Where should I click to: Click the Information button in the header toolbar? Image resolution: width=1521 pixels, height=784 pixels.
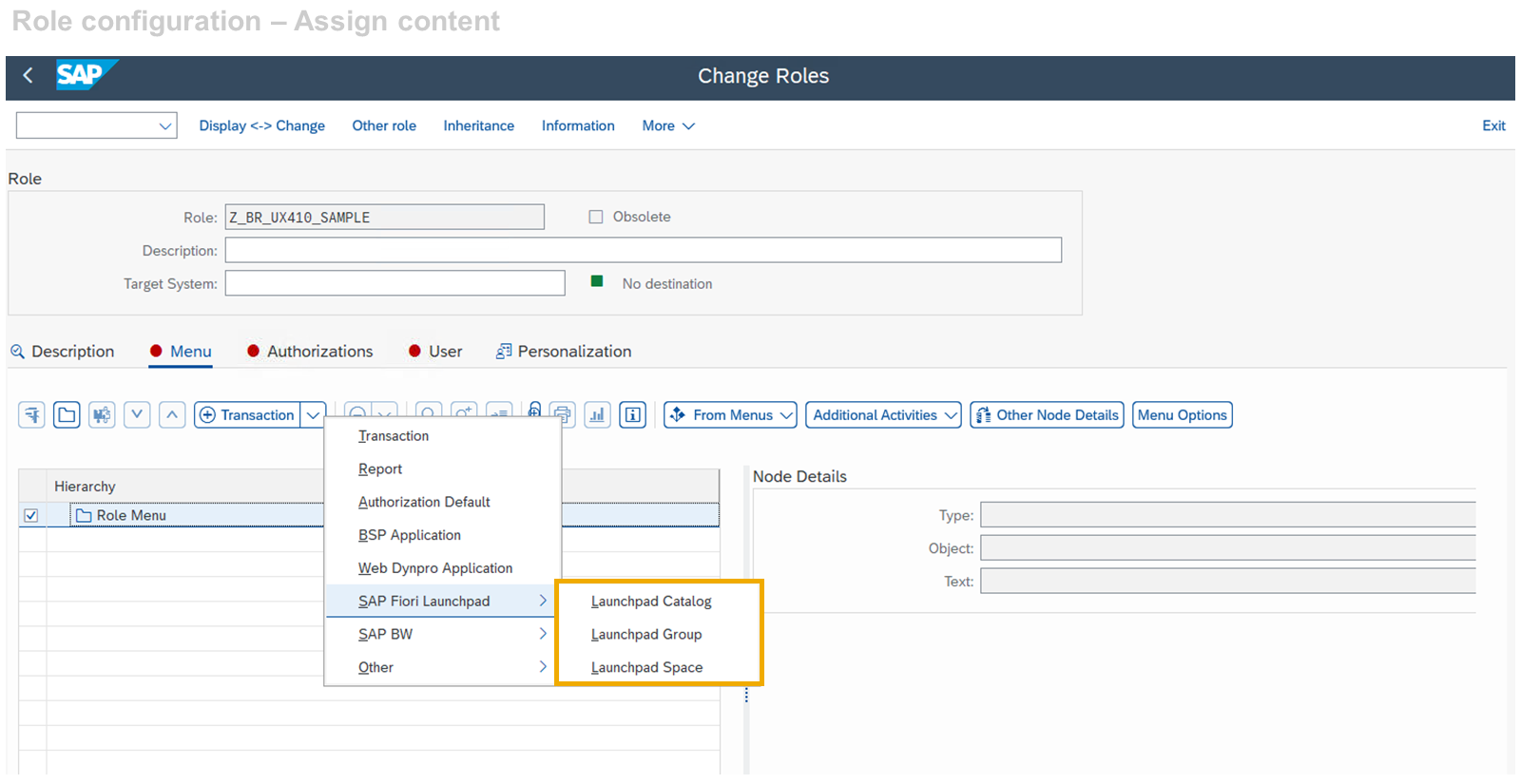[x=578, y=125]
